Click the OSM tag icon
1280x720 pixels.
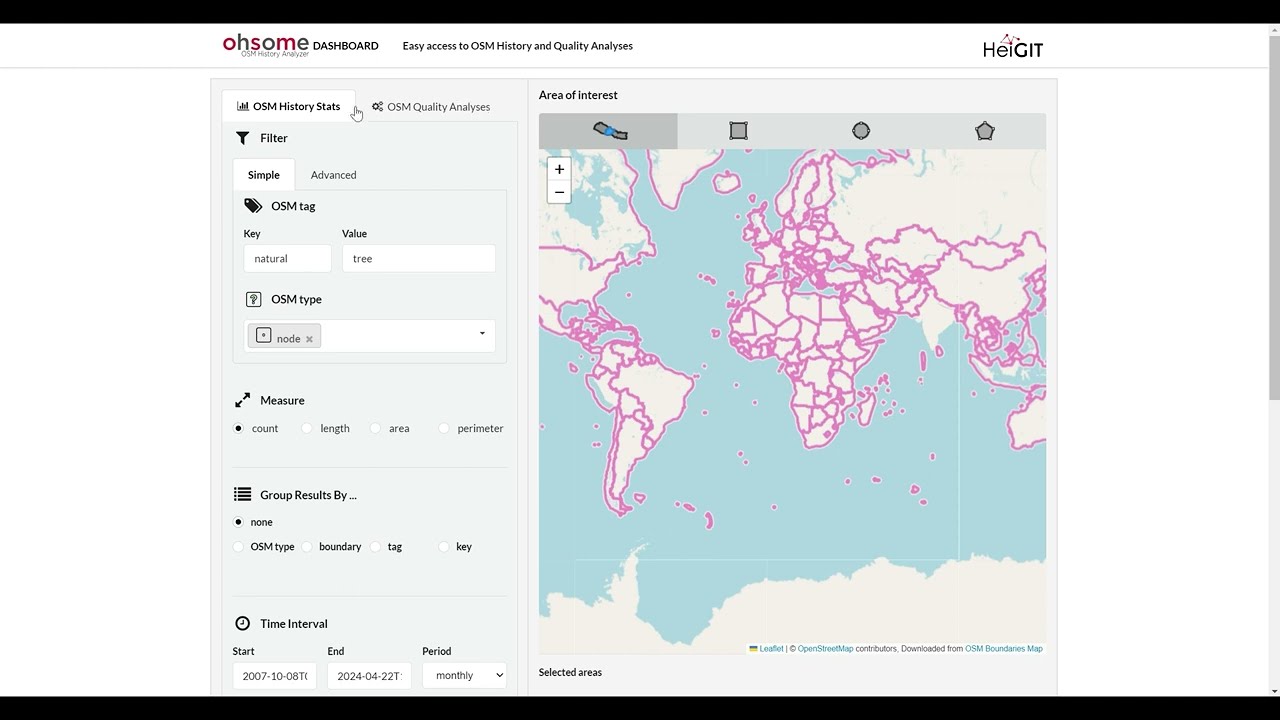(x=253, y=206)
